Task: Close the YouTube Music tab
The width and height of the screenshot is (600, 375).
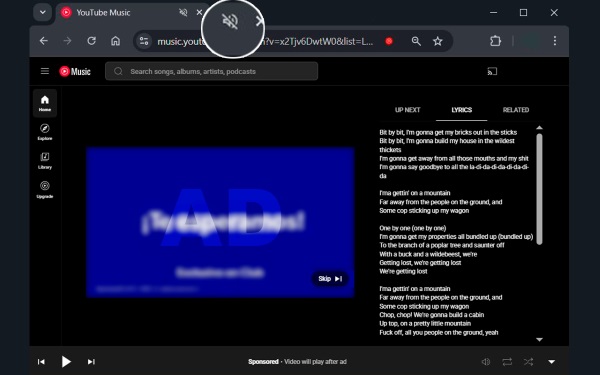Action: [x=199, y=13]
